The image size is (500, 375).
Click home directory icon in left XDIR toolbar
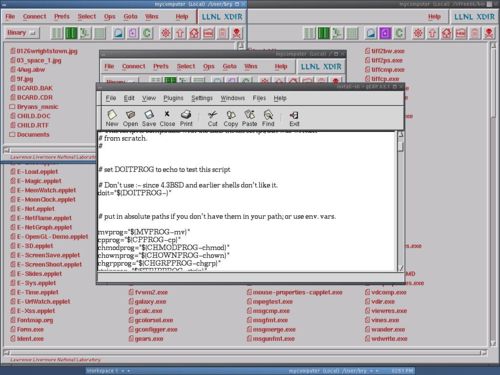pyautogui.click(x=195, y=33)
